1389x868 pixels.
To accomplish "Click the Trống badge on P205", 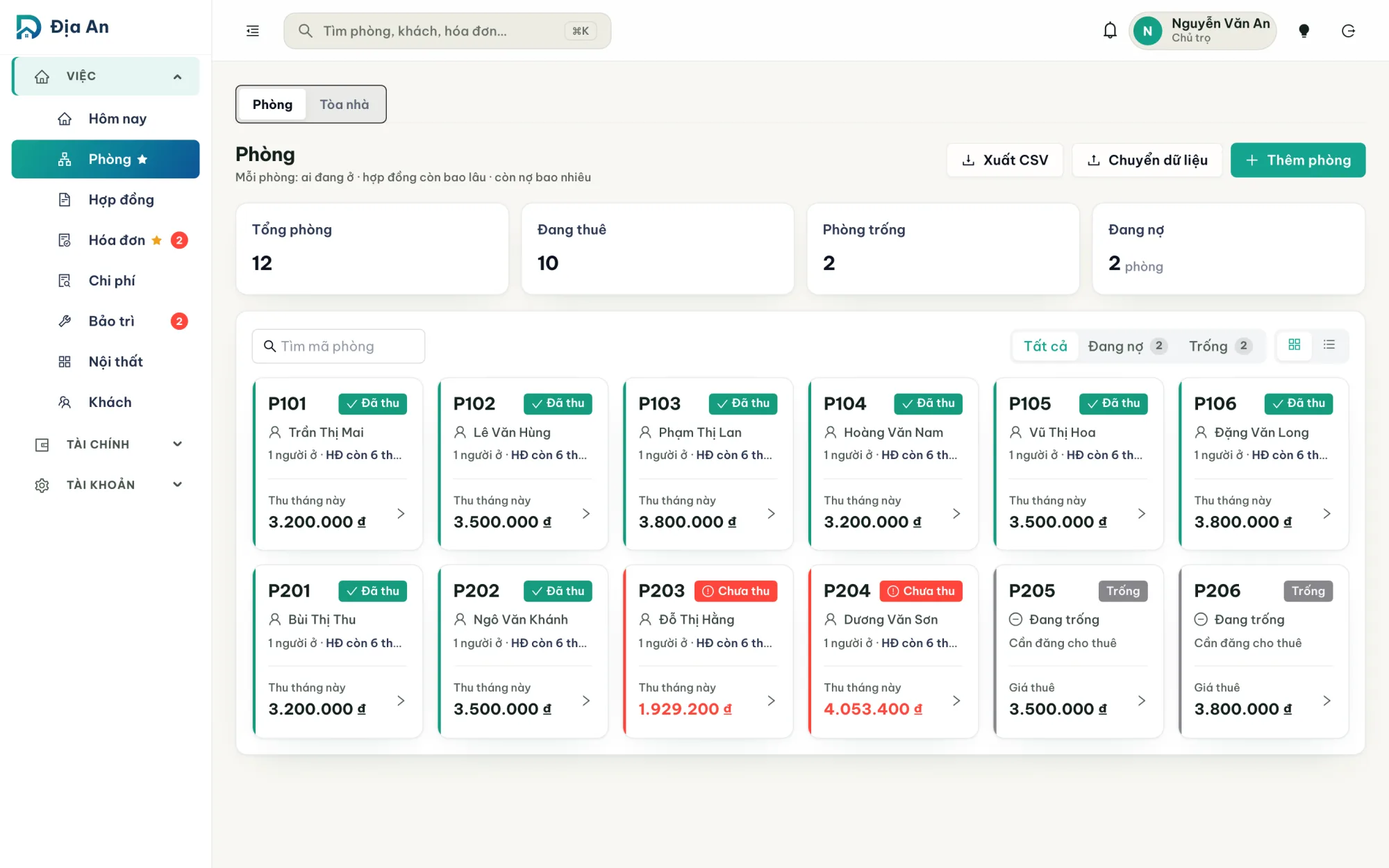I will [1123, 591].
